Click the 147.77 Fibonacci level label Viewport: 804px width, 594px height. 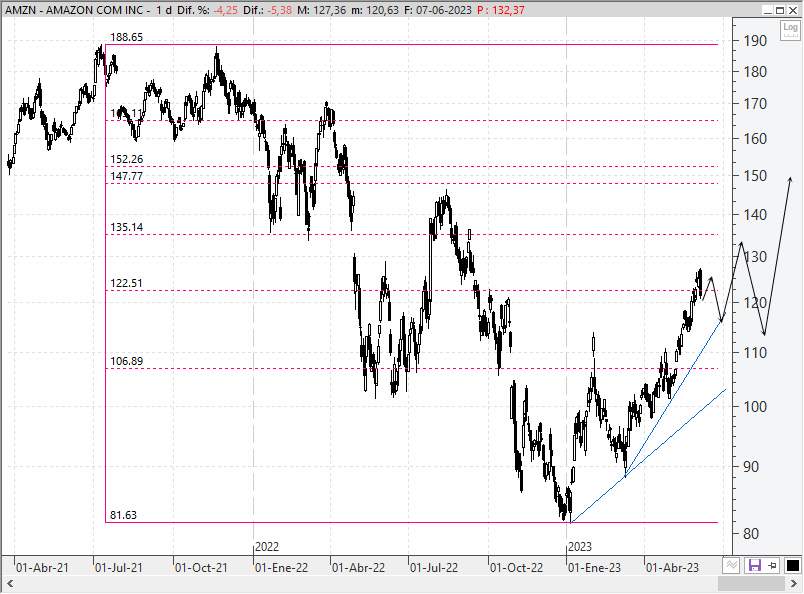pyautogui.click(x=127, y=176)
